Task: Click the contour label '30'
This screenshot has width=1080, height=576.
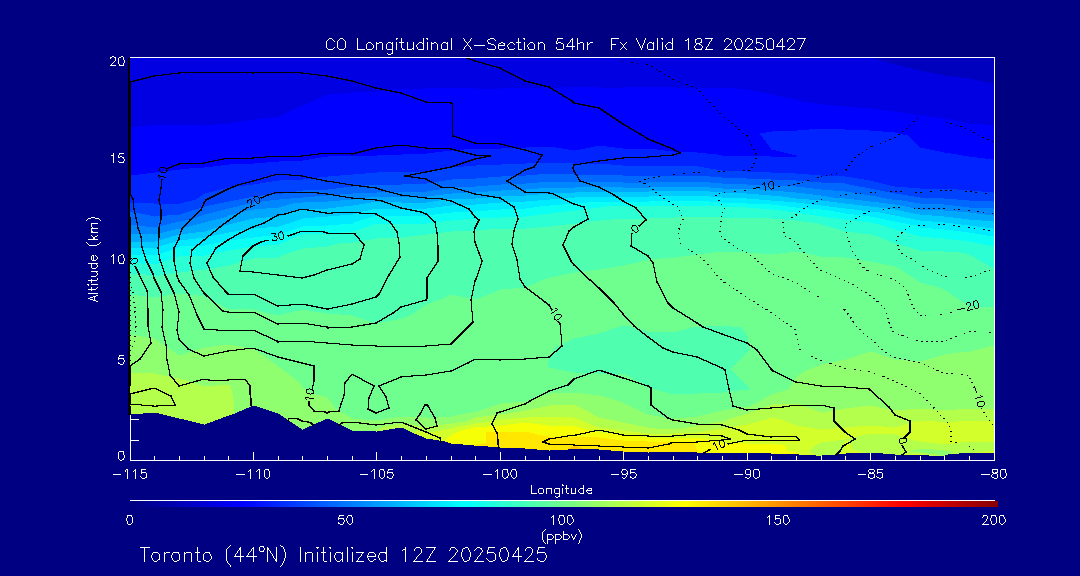Action: click(x=277, y=236)
